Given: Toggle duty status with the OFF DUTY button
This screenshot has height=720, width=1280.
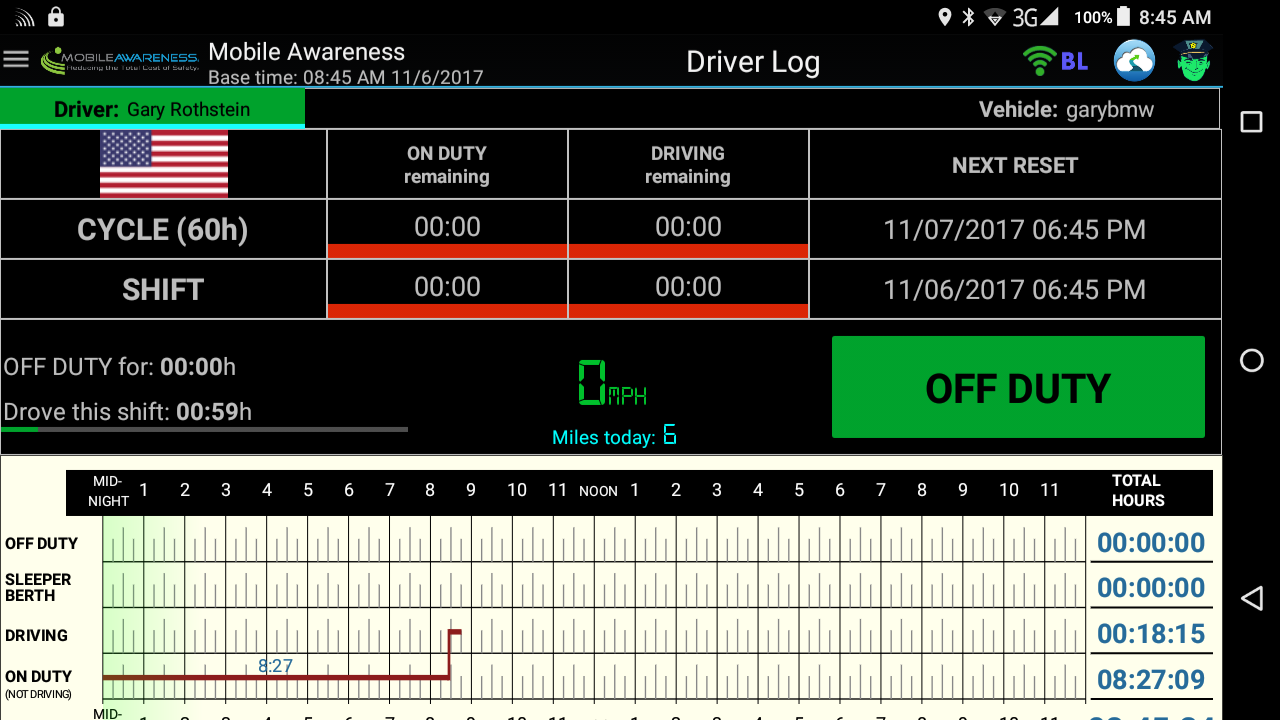Looking at the screenshot, I should (1018, 387).
